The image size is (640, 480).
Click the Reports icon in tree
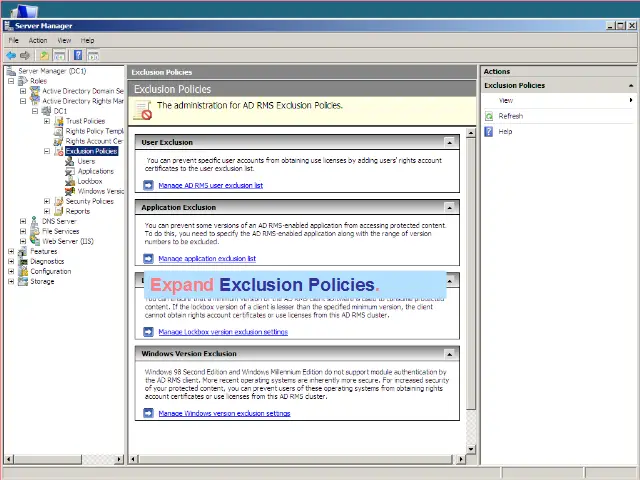click(x=59, y=211)
